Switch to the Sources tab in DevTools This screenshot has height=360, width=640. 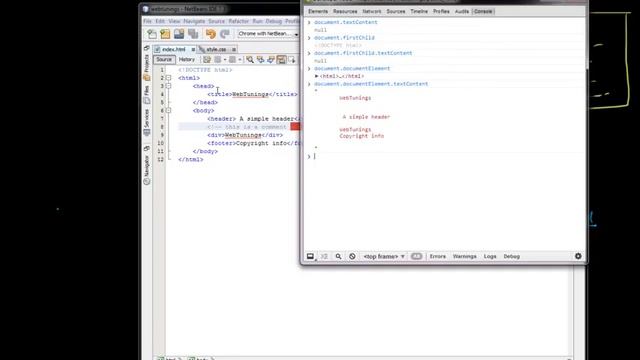[396, 11]
